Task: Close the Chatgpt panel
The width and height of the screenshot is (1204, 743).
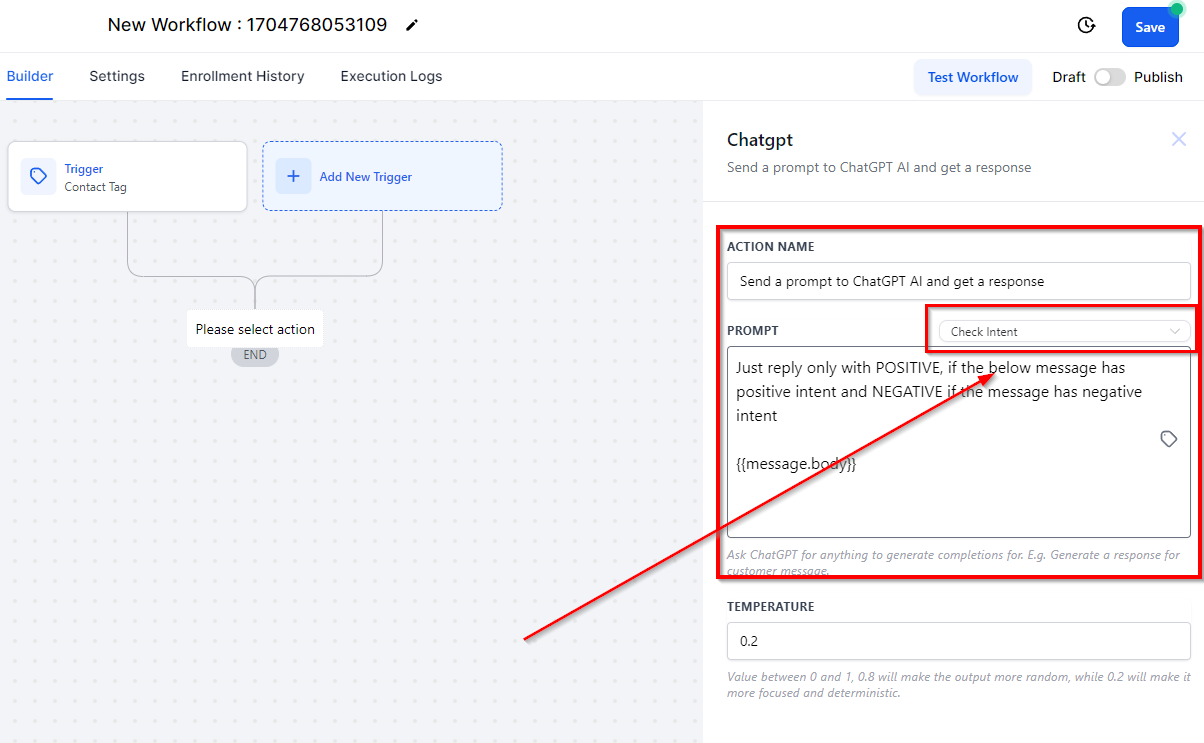Action: tap(1179, 140)
